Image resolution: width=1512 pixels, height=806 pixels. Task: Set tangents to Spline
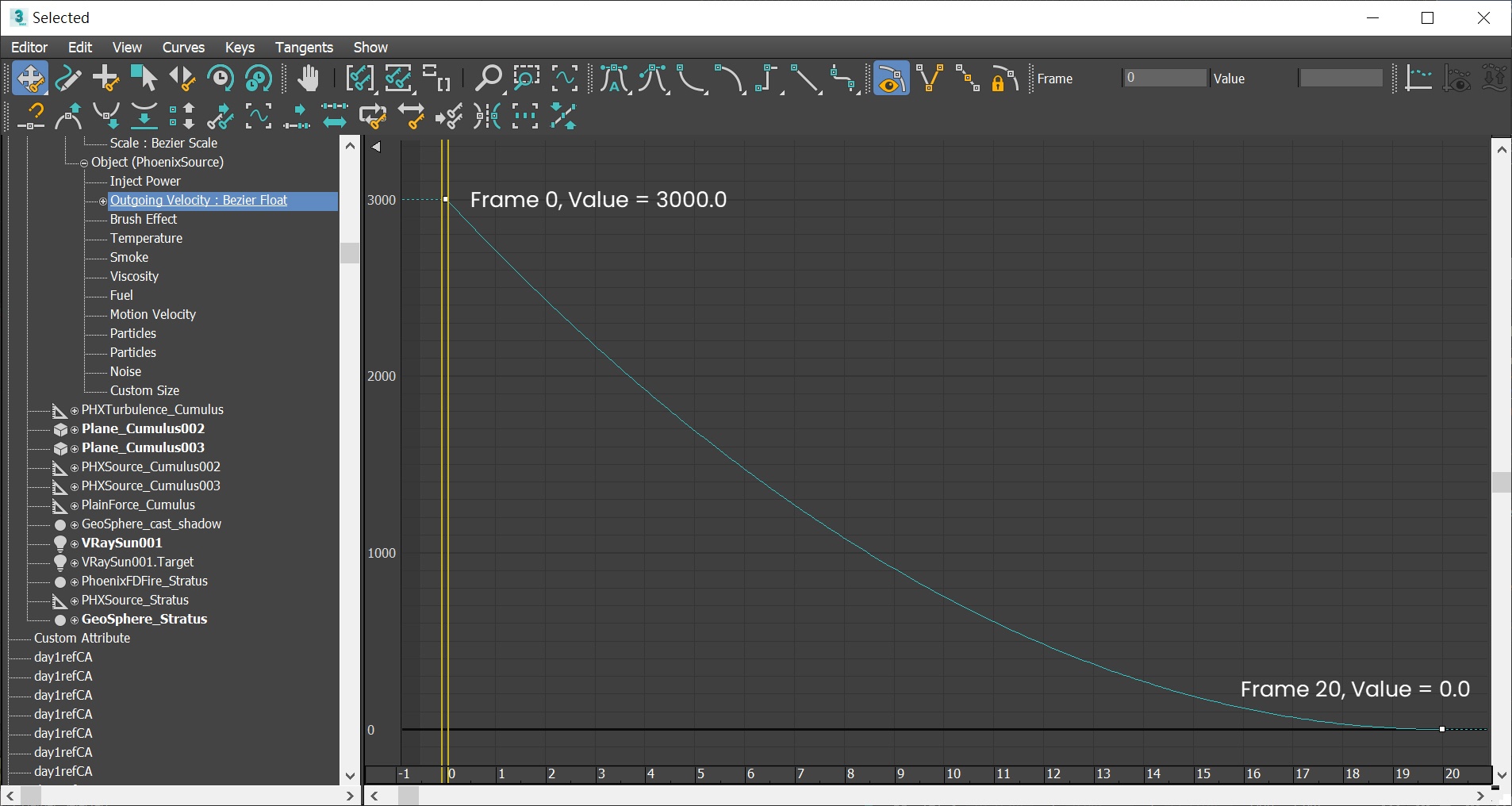coord(653,79)
